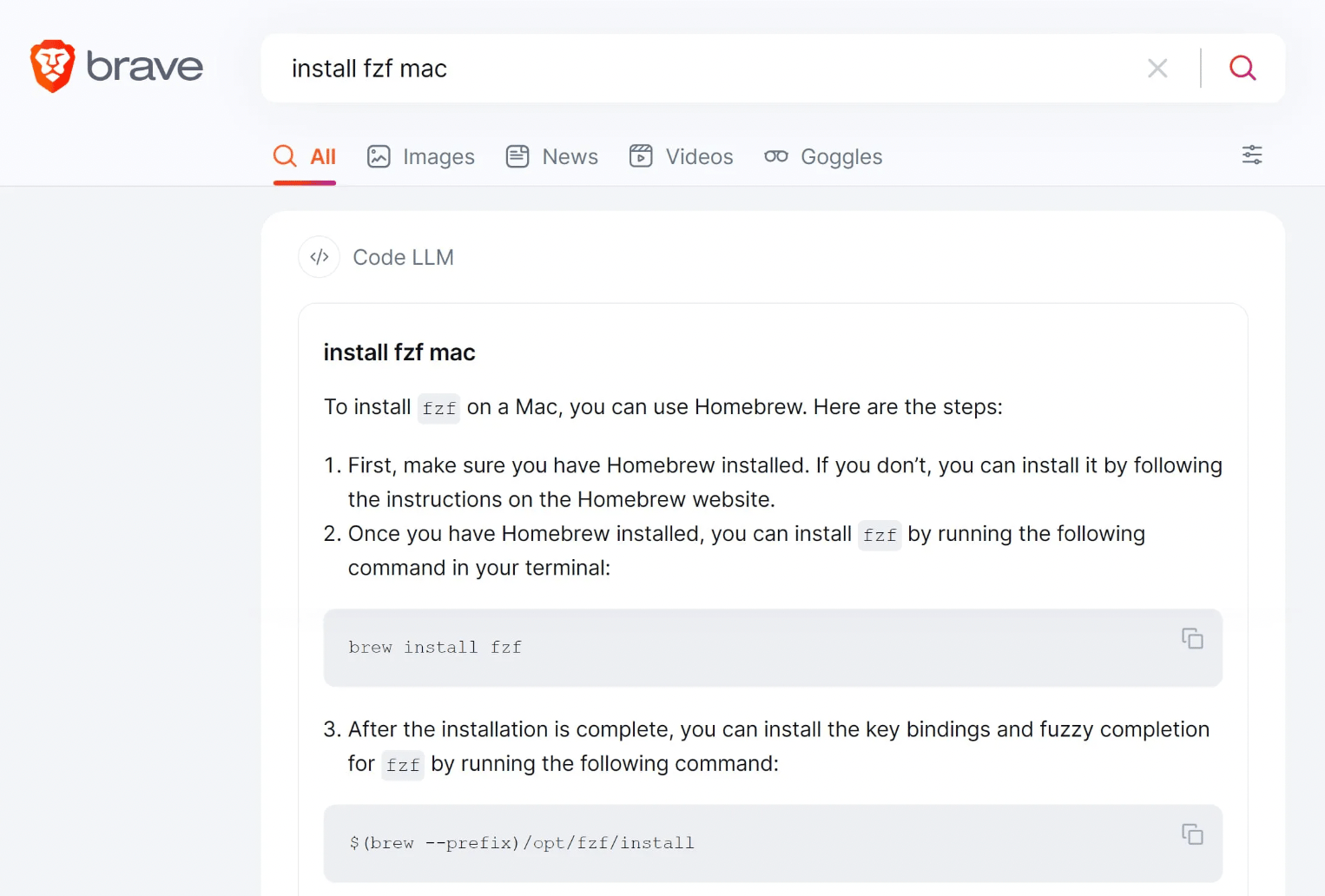Select the All results tab

[x=305, y=156]
